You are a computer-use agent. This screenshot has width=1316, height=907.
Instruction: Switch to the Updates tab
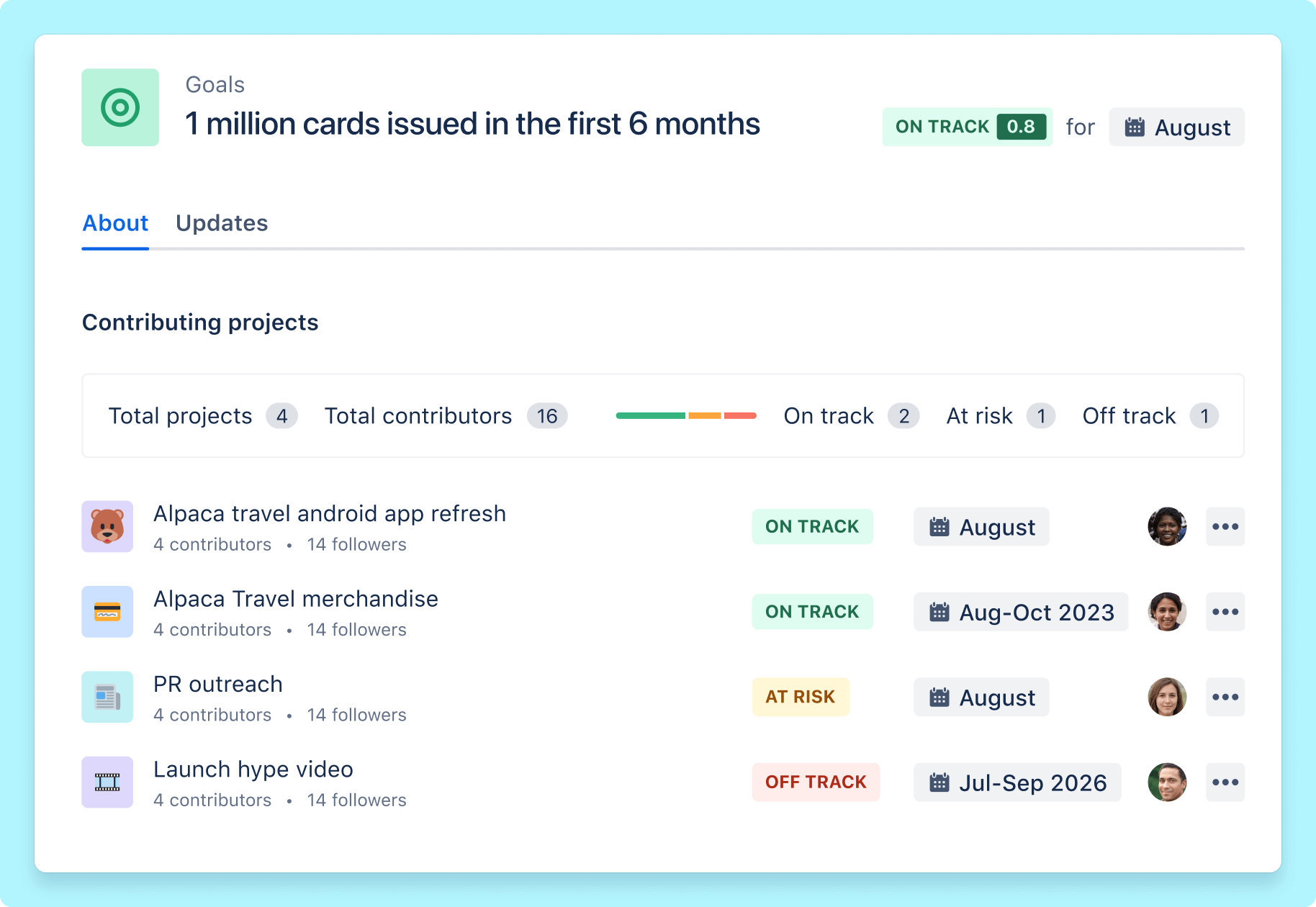222,223
